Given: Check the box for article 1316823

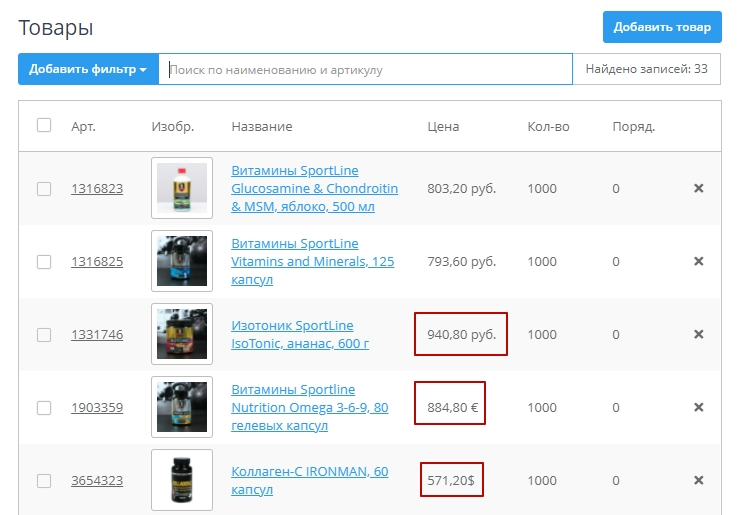Looking at the screenshot, I should (x=44, y=189).
